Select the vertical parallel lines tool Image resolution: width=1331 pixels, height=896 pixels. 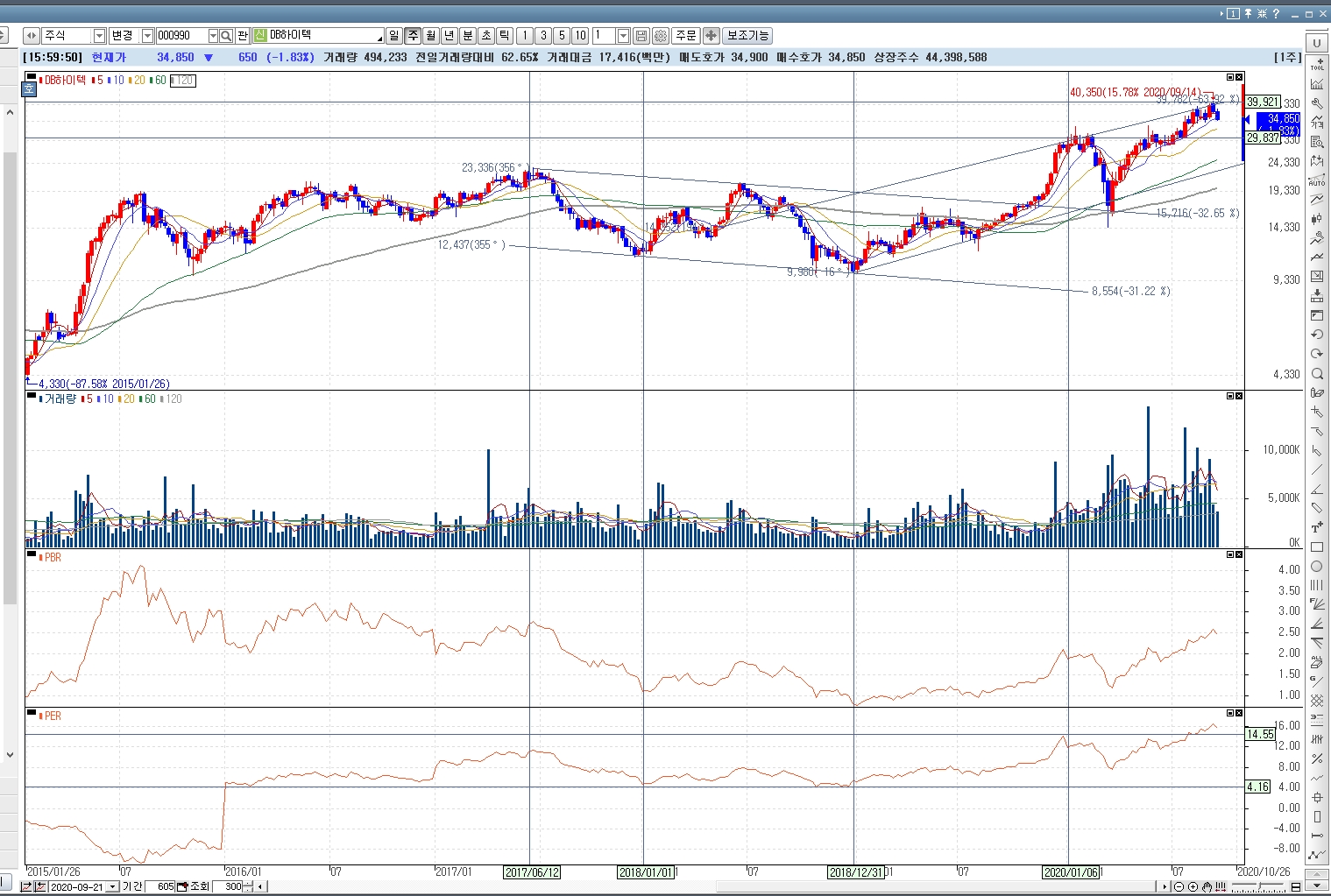click(1317, 585)
